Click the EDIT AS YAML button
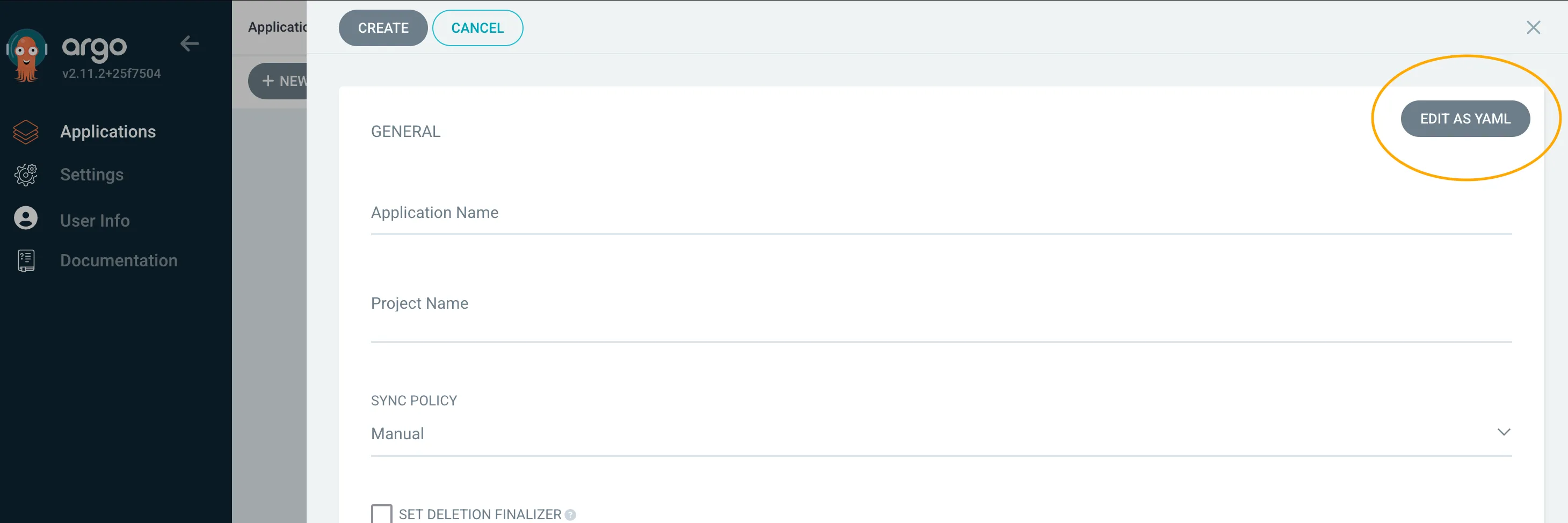 tap(1465, 119)
